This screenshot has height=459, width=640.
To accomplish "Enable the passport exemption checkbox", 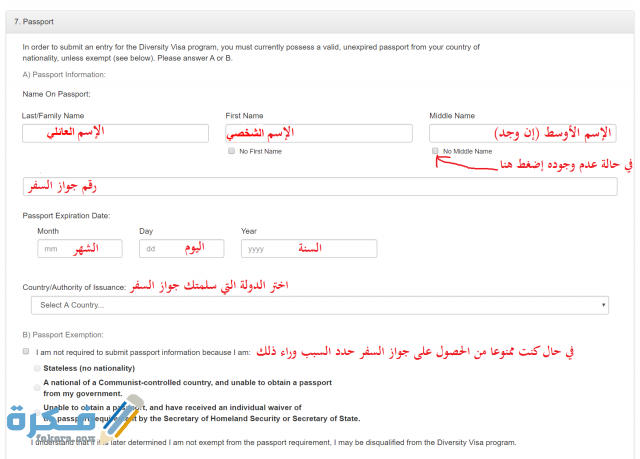I will pos(25,352).
